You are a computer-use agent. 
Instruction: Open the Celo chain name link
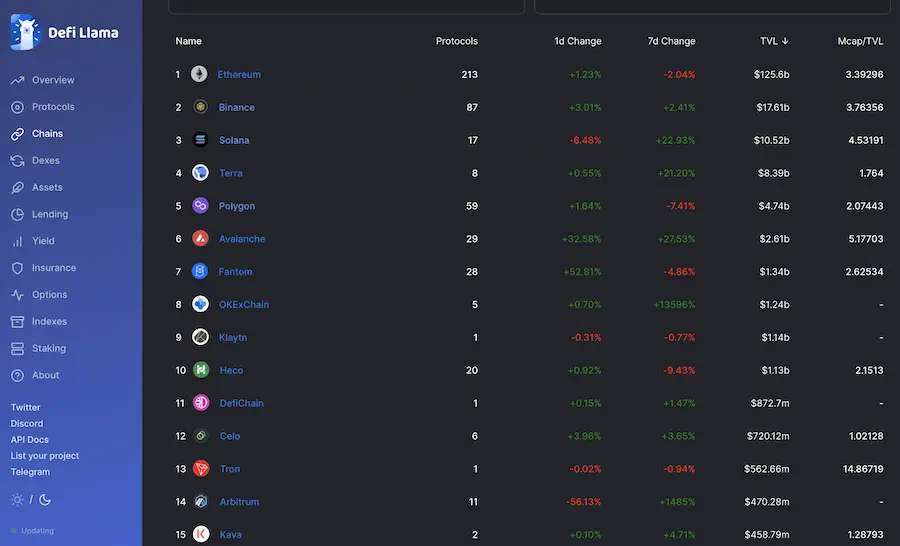pyautogui.click(x=230, y=436)
